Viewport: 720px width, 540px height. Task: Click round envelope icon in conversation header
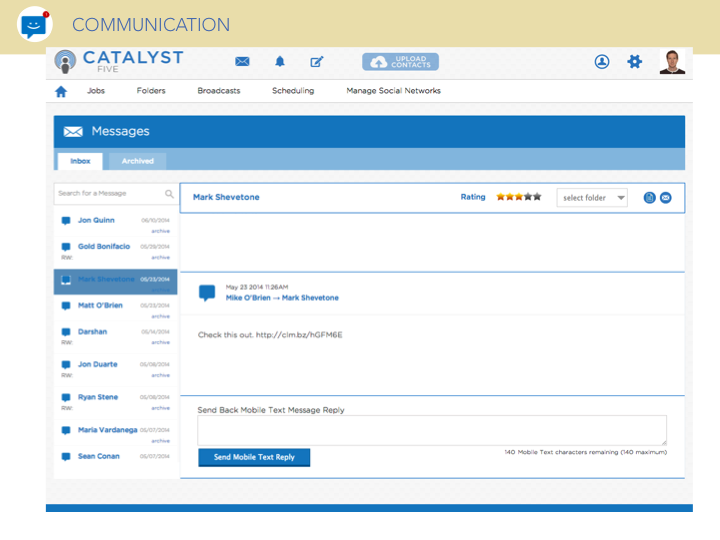[665, 198]
